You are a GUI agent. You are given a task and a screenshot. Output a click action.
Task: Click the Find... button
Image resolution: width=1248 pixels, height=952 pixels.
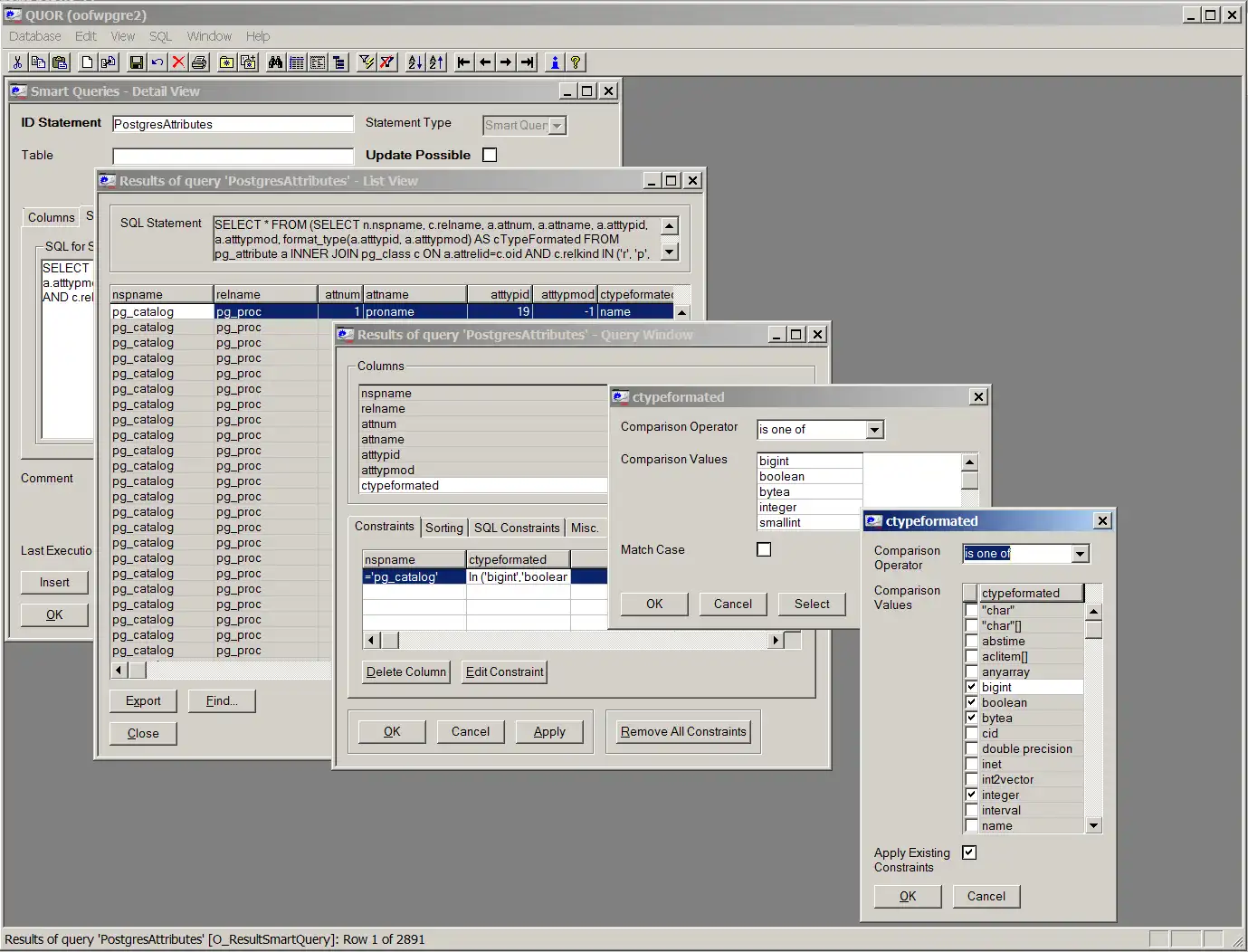tap(222, 700)
